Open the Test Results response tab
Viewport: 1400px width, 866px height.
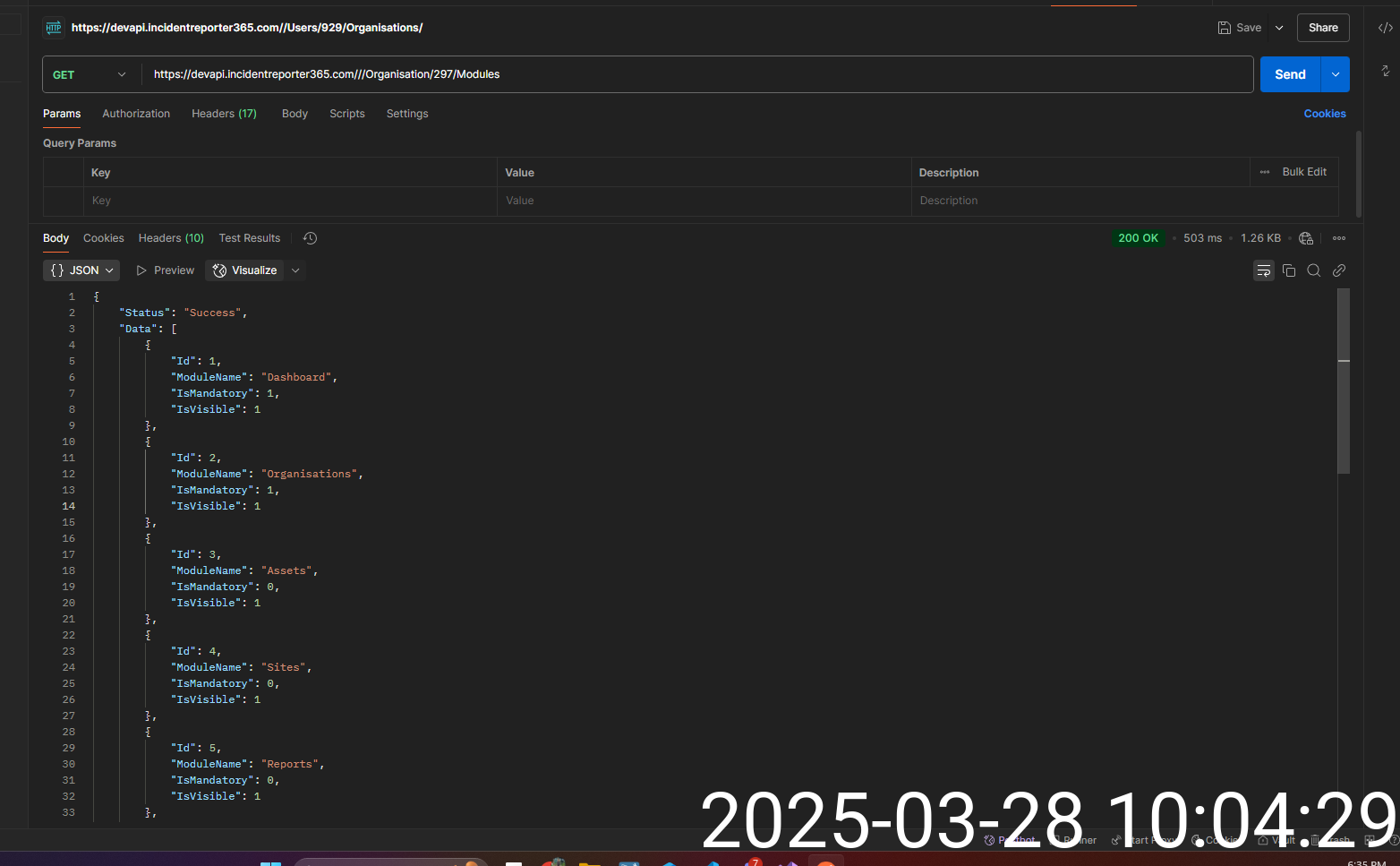pyautogui.click(x=250, y=238)
